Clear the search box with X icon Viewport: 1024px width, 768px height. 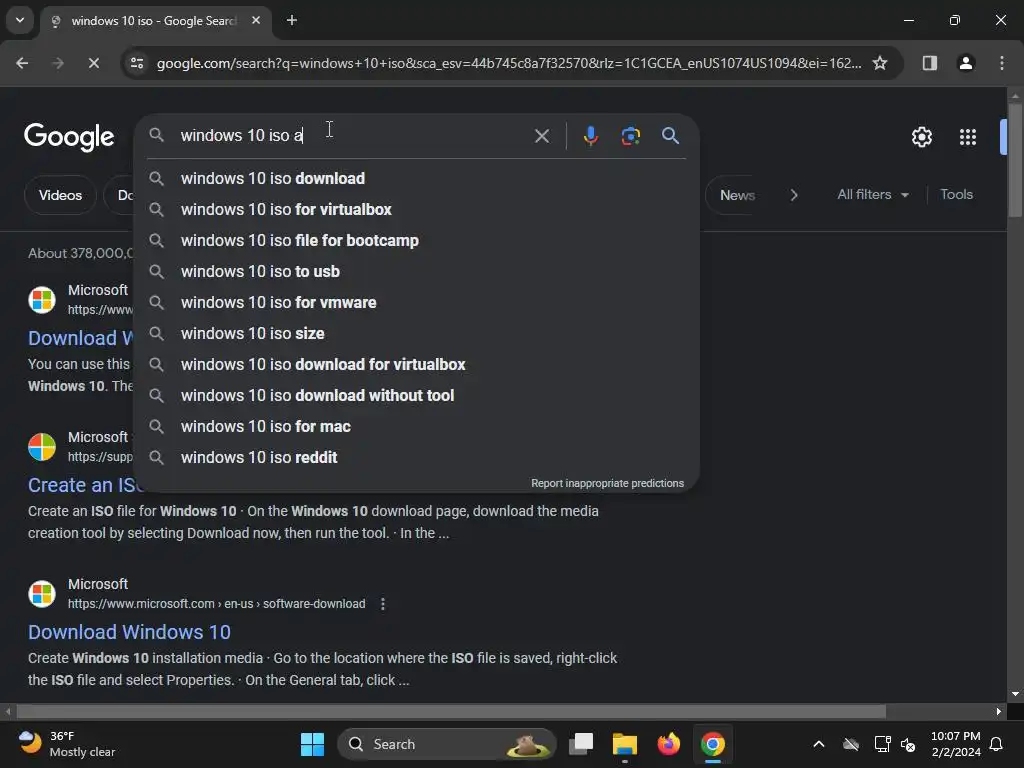click(541, 136)
